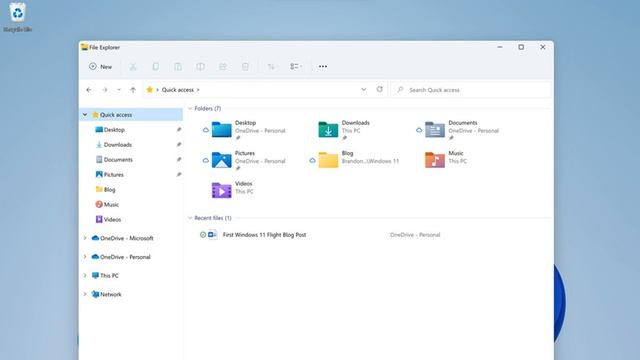Select the Desktop folder tile
Image resolution: width=640 pixels, height=360 pixels.
248,130
